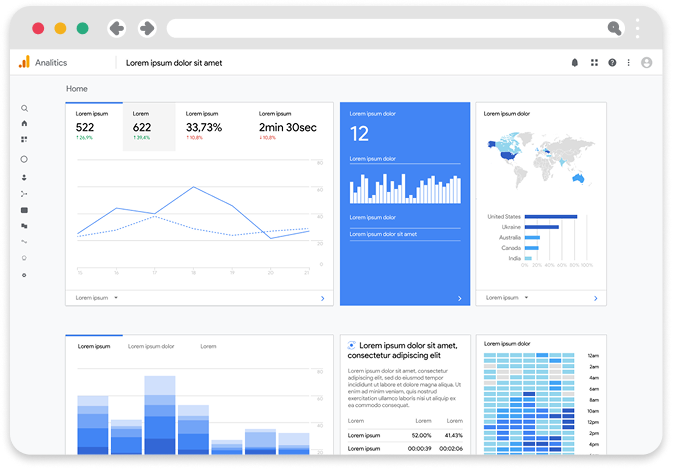Click the 00:02:06 table value
Screen dimensions: 673x469
coord(451,449)
